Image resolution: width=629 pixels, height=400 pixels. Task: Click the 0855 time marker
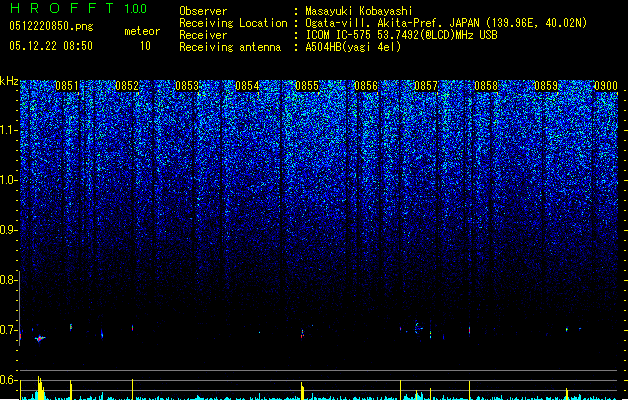pos(307,86)
